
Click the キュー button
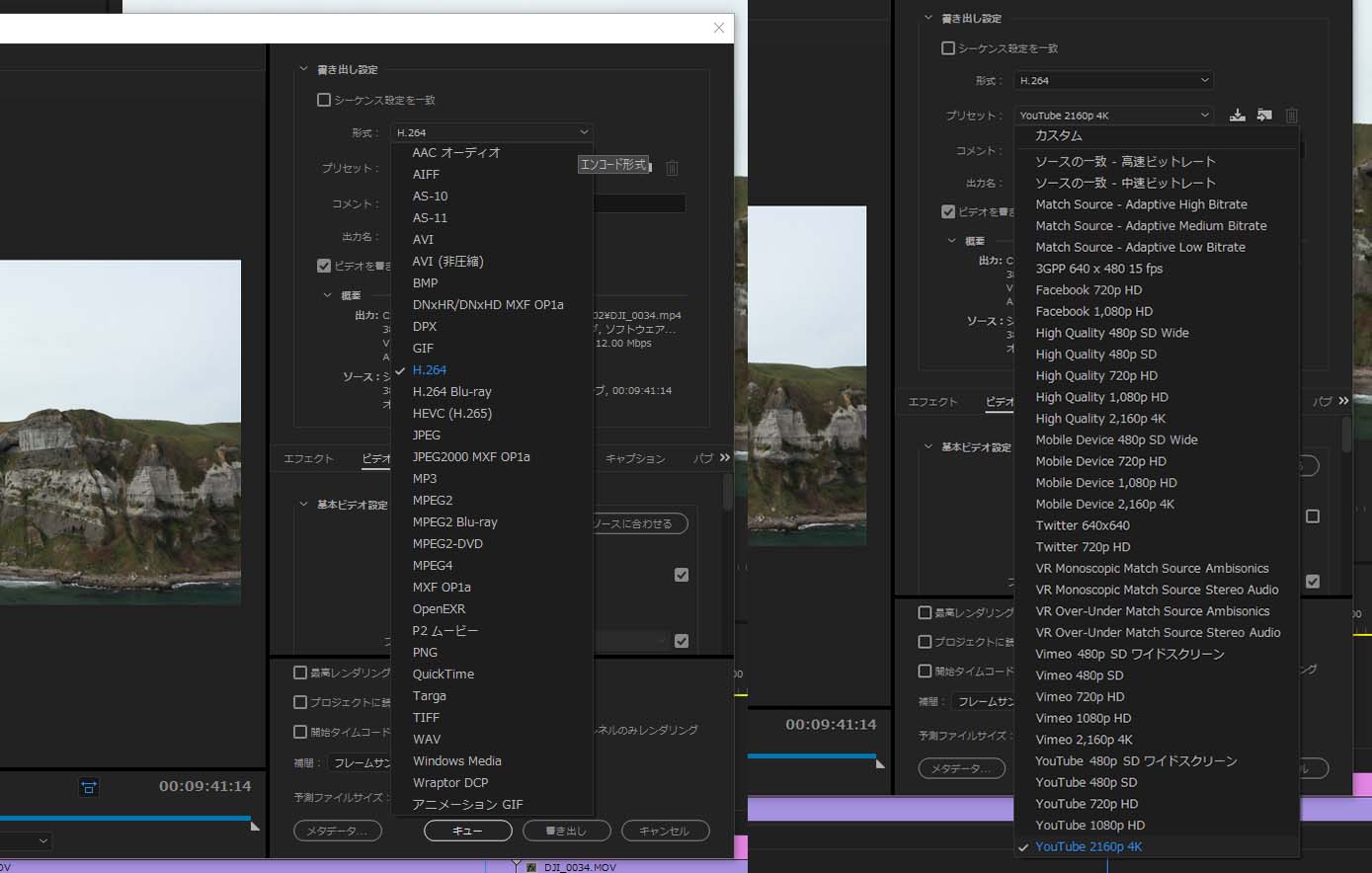[x=468, y=832]
